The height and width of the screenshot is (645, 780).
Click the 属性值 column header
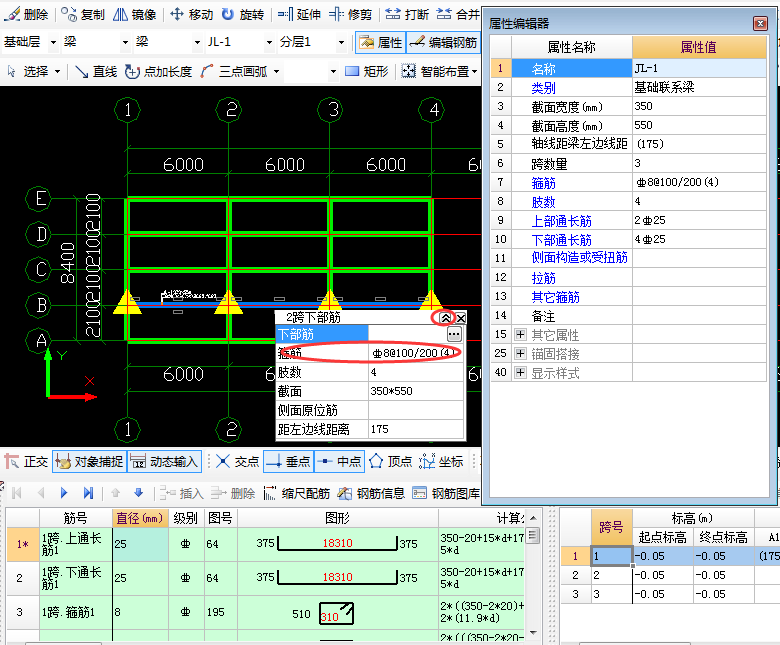pos(703,47)
